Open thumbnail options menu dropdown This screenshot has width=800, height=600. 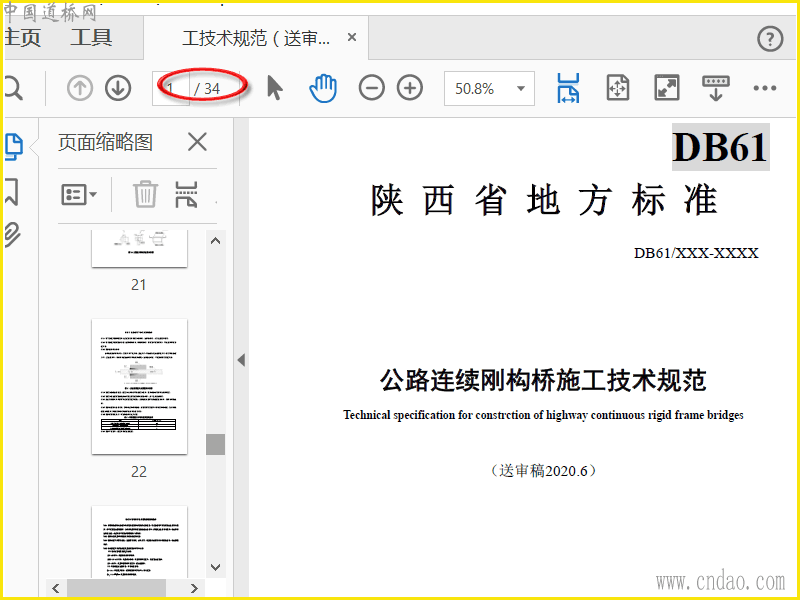tap(79, 194)
